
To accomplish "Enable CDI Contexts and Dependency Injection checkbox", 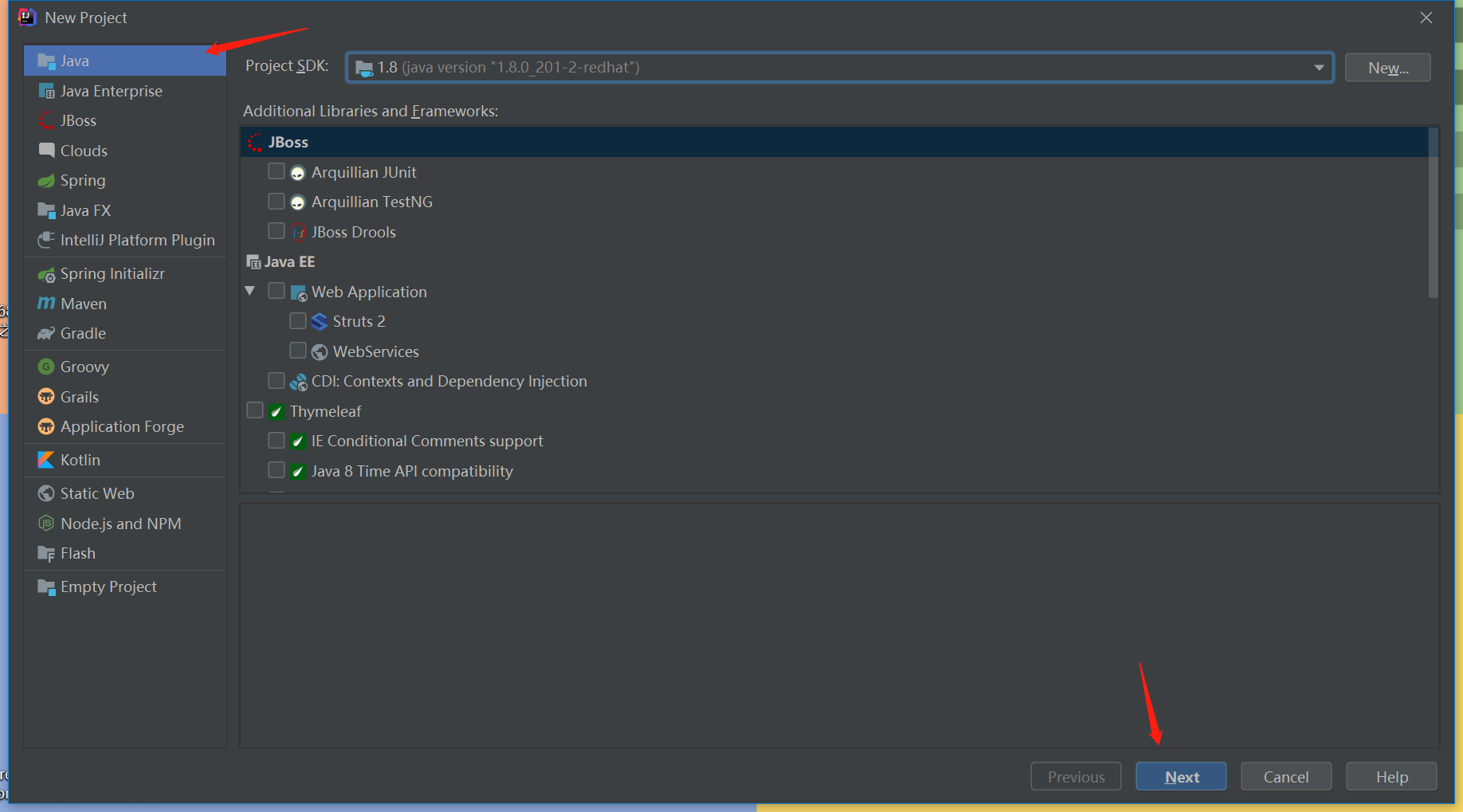I will (x=277, y=380).
